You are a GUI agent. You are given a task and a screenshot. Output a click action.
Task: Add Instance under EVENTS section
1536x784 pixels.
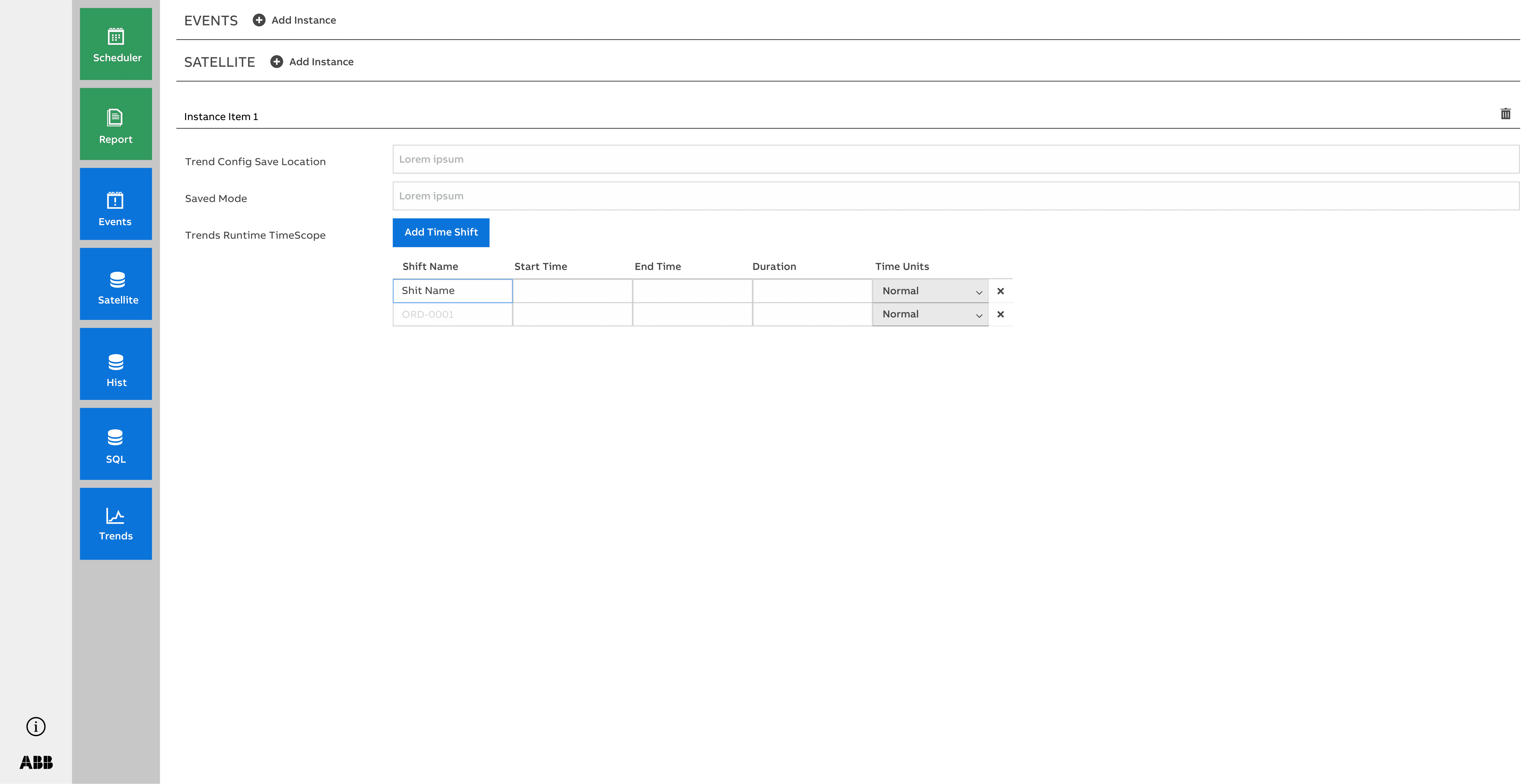coord(295,20)
